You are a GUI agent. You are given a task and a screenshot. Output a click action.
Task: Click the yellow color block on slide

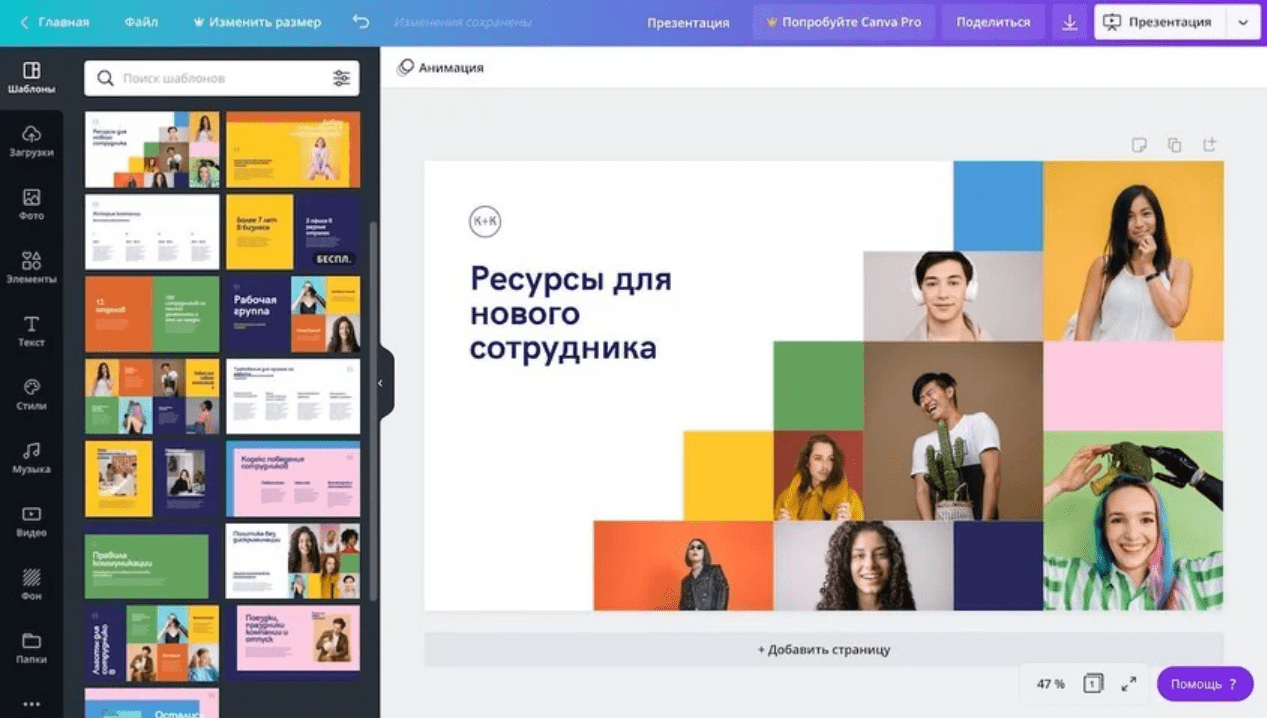coord(727,476)
